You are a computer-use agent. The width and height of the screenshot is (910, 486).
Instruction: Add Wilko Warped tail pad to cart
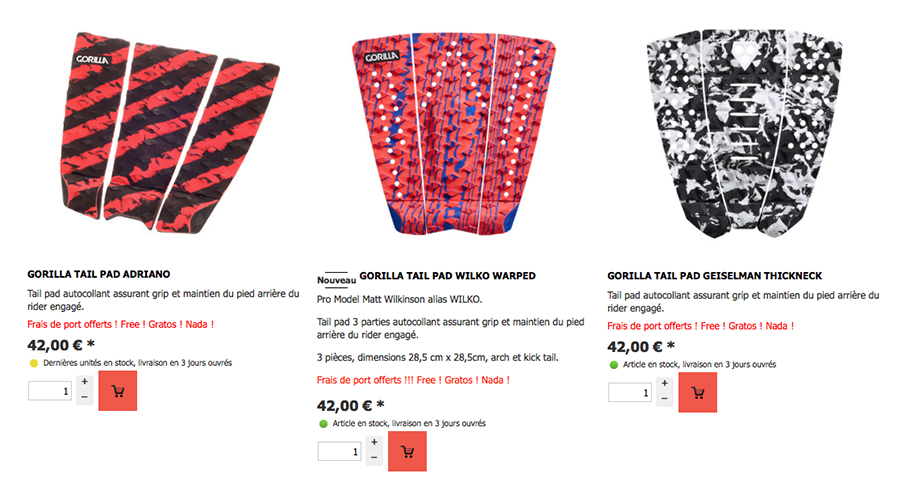tap(407, 451)
